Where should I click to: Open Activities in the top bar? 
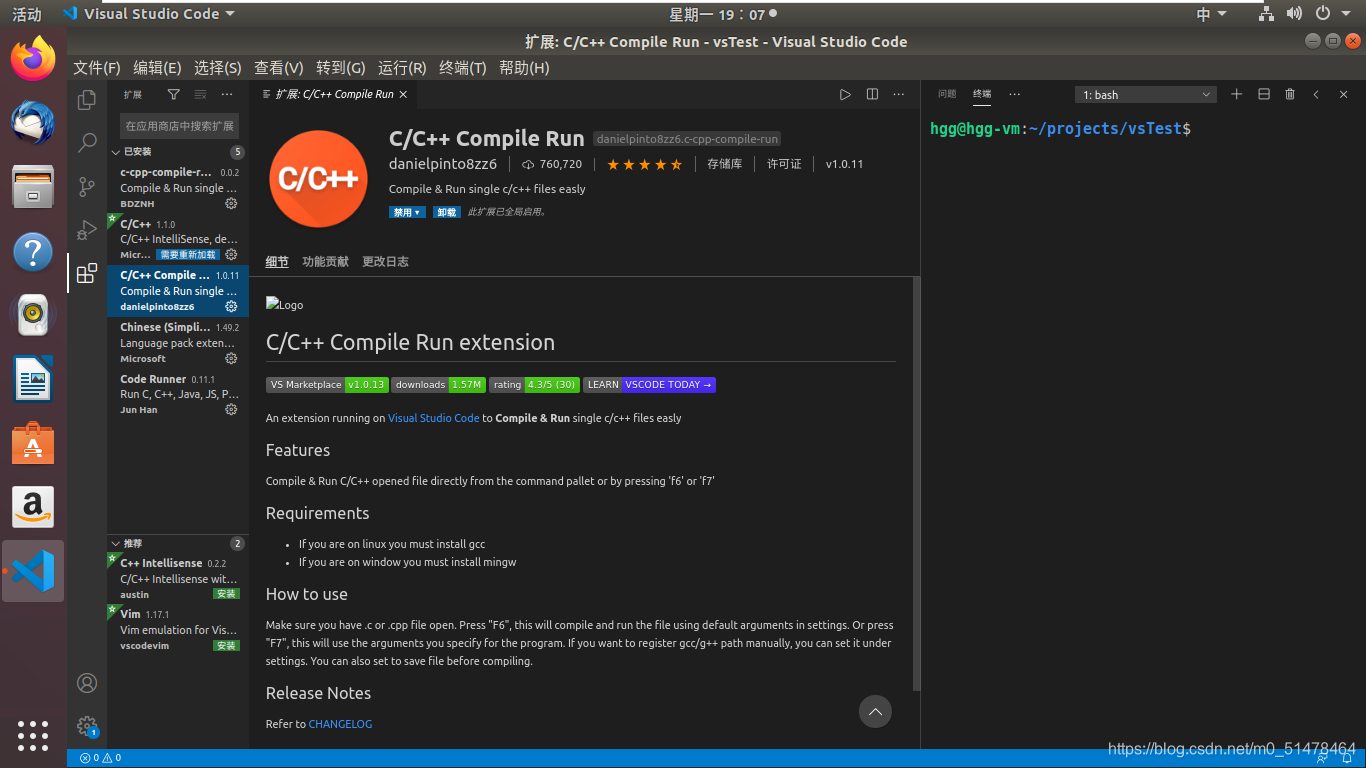(27, 14)
